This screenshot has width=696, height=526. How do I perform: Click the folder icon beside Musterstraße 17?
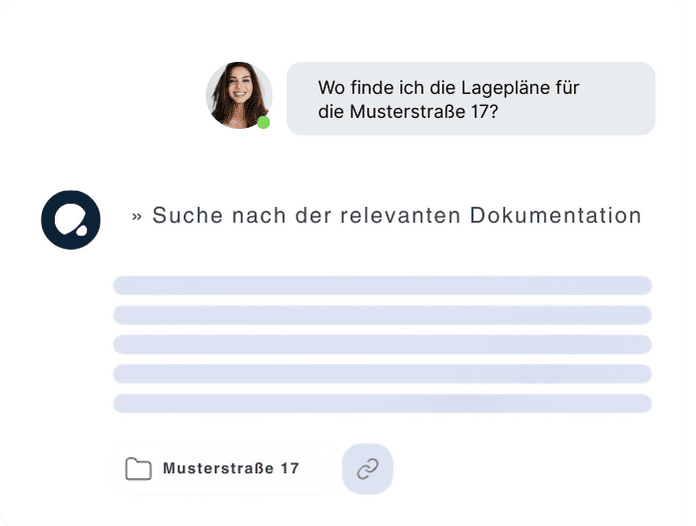(x=138, y=469)
